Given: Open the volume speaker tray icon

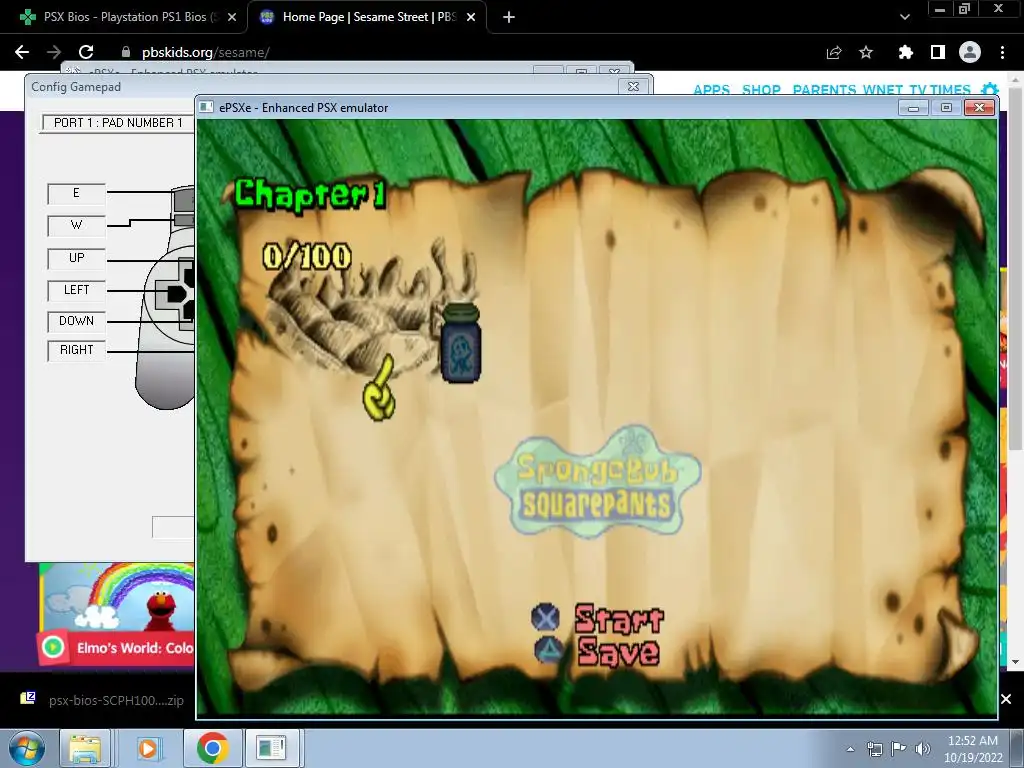Looking at the screenshot, I should coord(922,749).
